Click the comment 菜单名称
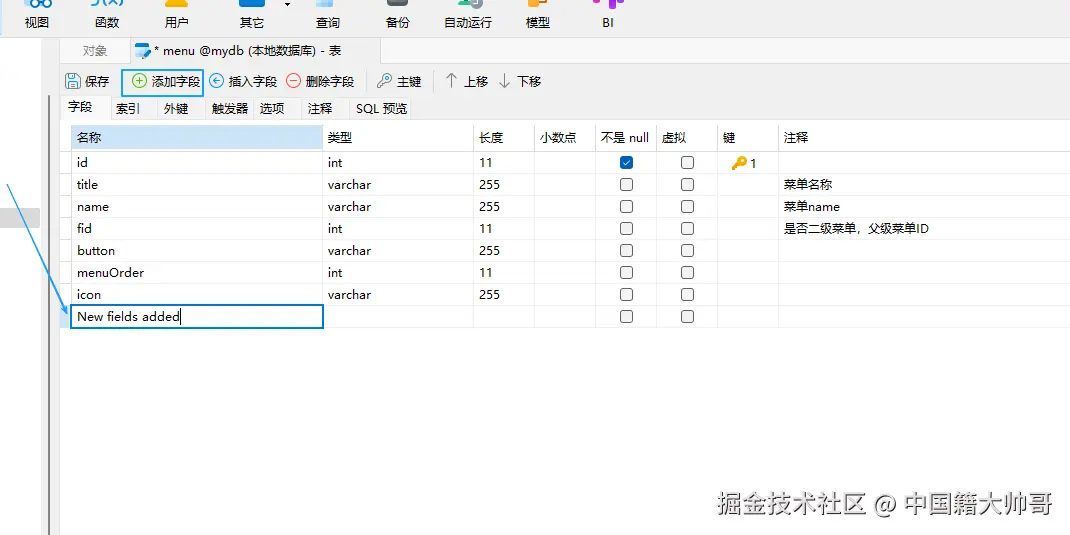1070x535 pixels. tap(808, 185)
